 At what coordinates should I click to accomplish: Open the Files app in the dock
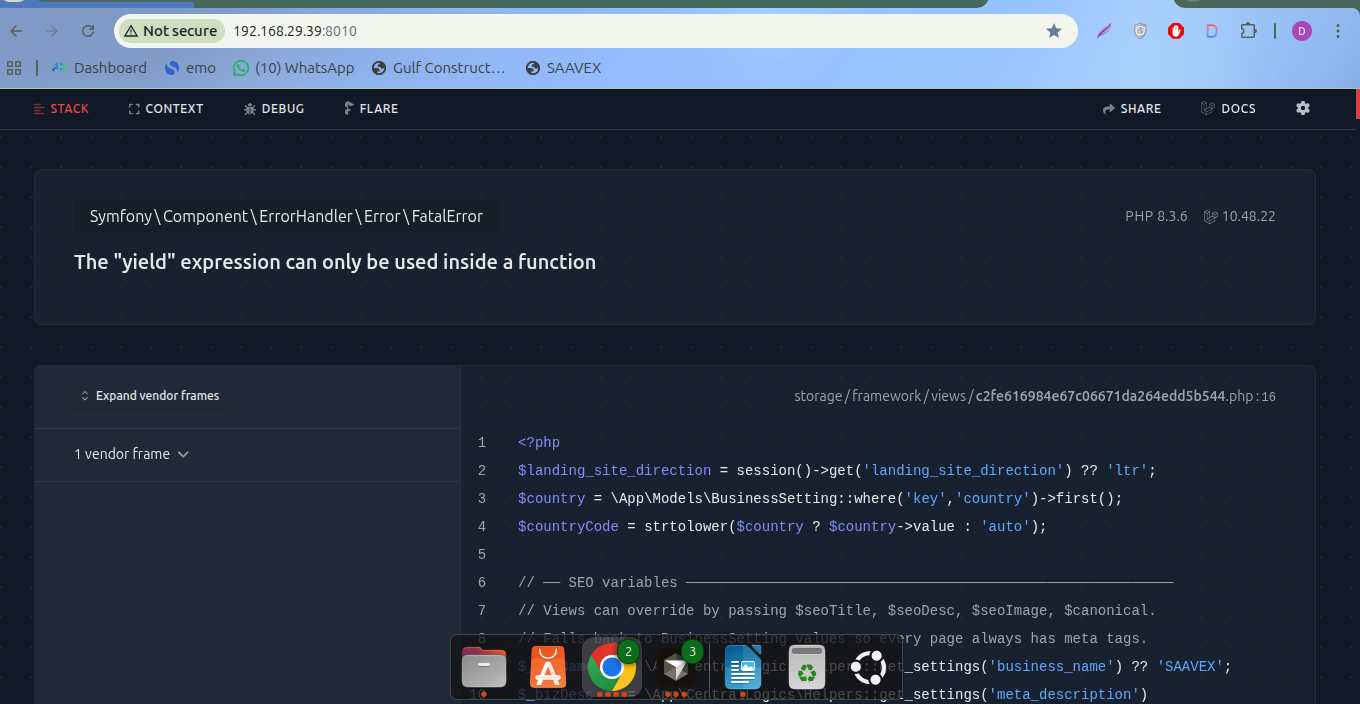(x=483, y=668)
